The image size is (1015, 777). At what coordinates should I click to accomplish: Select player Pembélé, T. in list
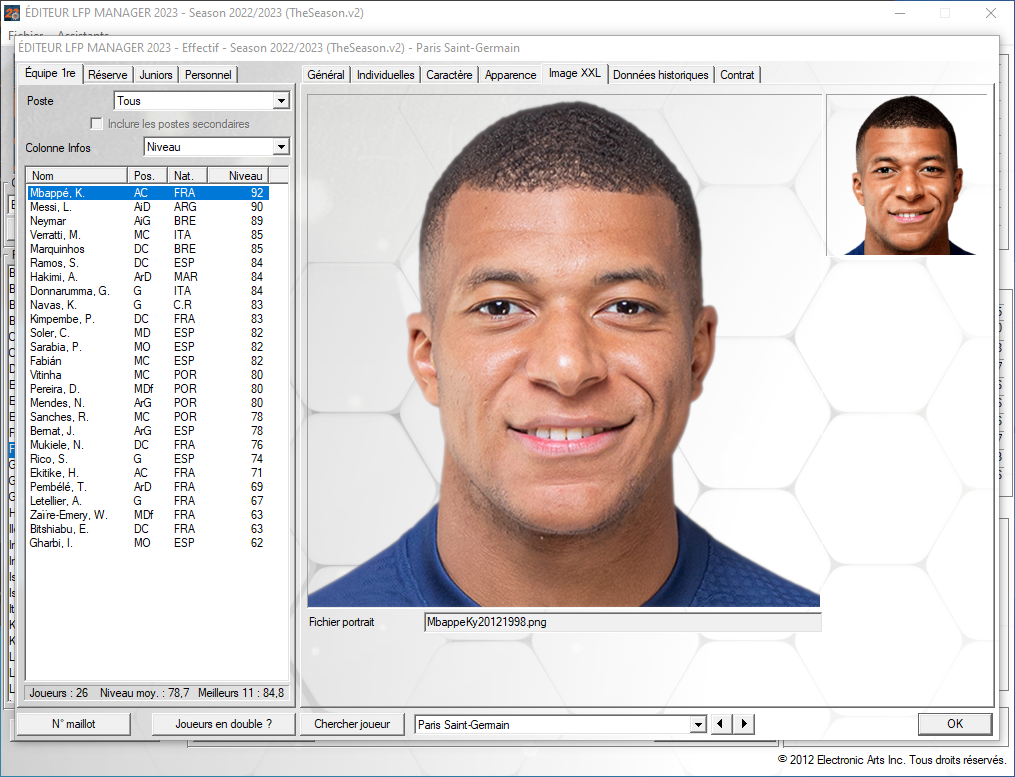click(148, 487)
